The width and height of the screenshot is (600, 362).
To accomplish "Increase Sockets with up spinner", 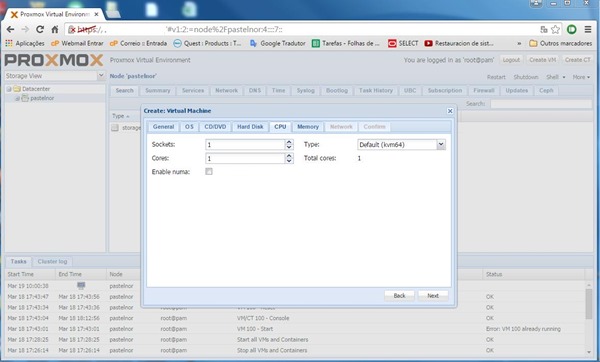I will click(x=289, y=142).
